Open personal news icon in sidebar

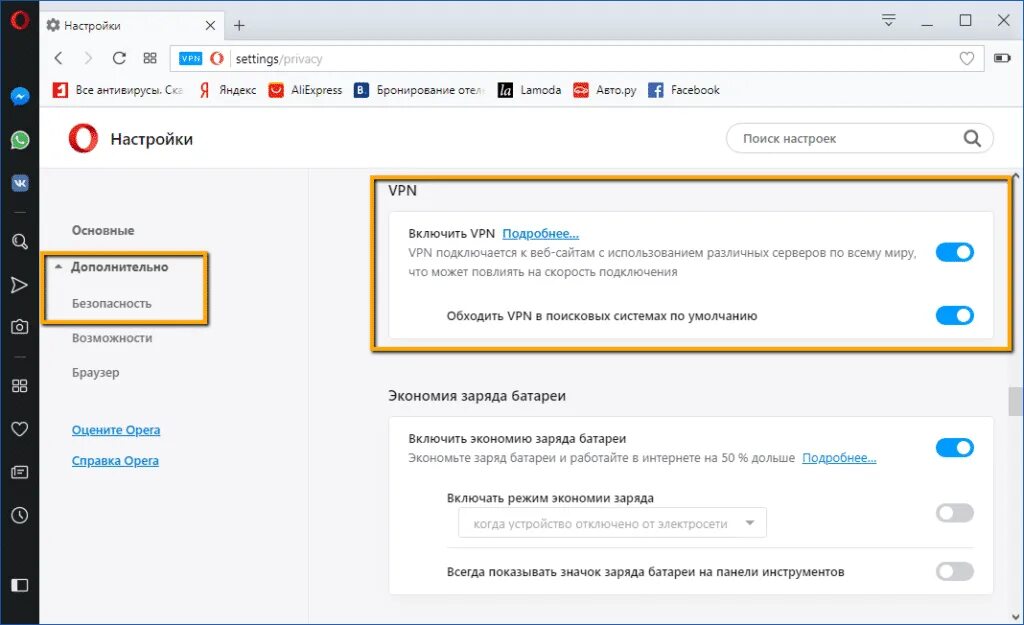pos(20,472)
